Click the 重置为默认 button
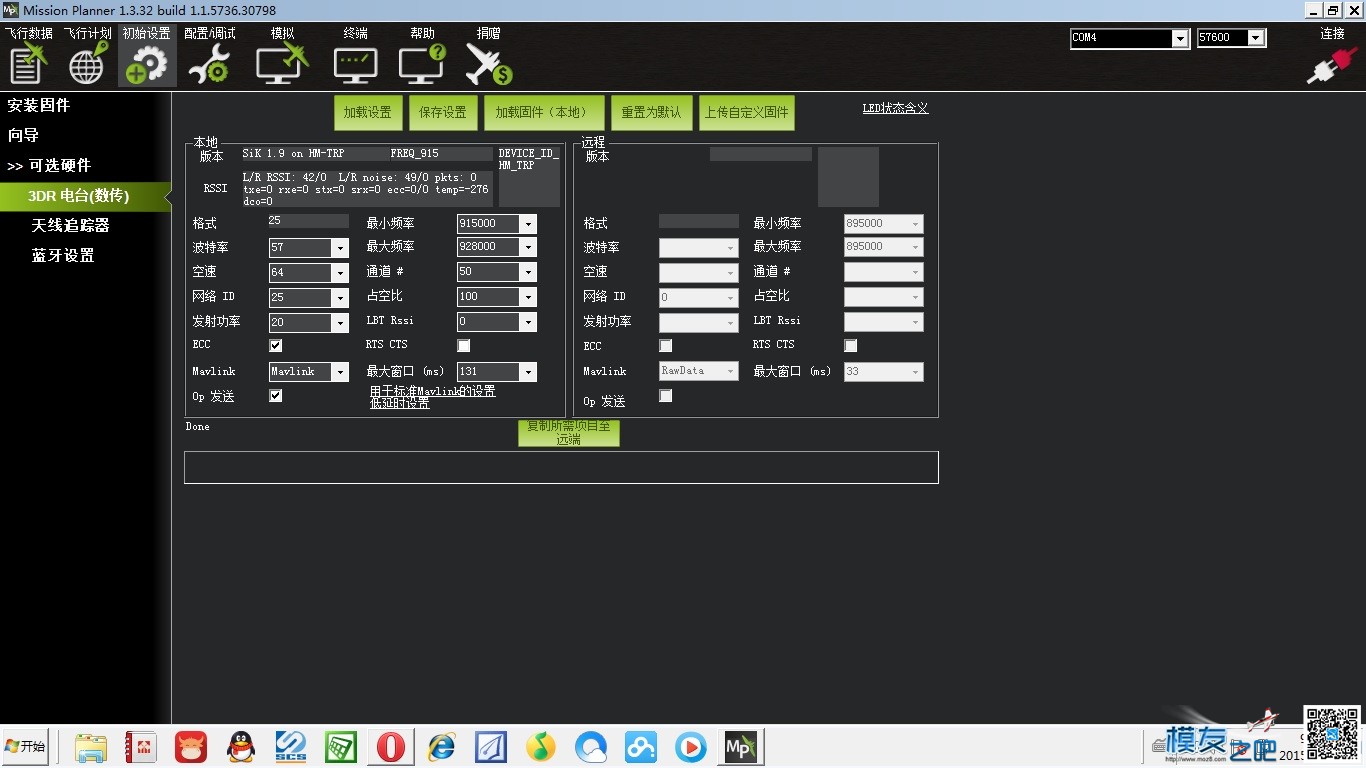 tap(652, 113)
